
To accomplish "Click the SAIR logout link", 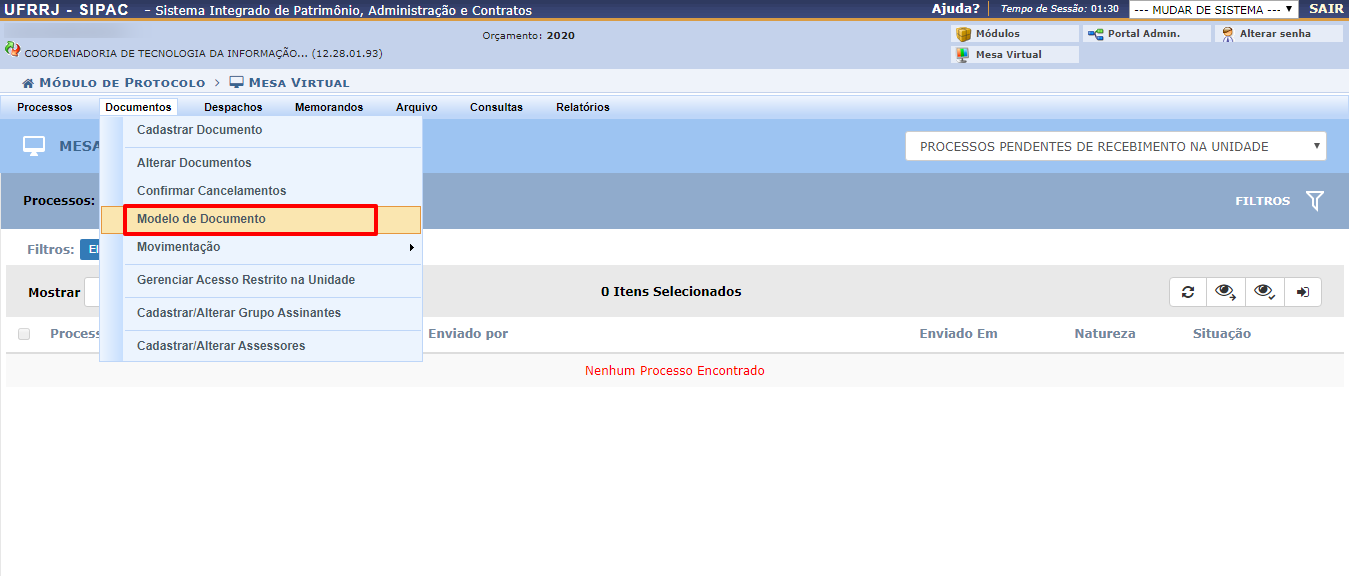I will [1325, 9].
